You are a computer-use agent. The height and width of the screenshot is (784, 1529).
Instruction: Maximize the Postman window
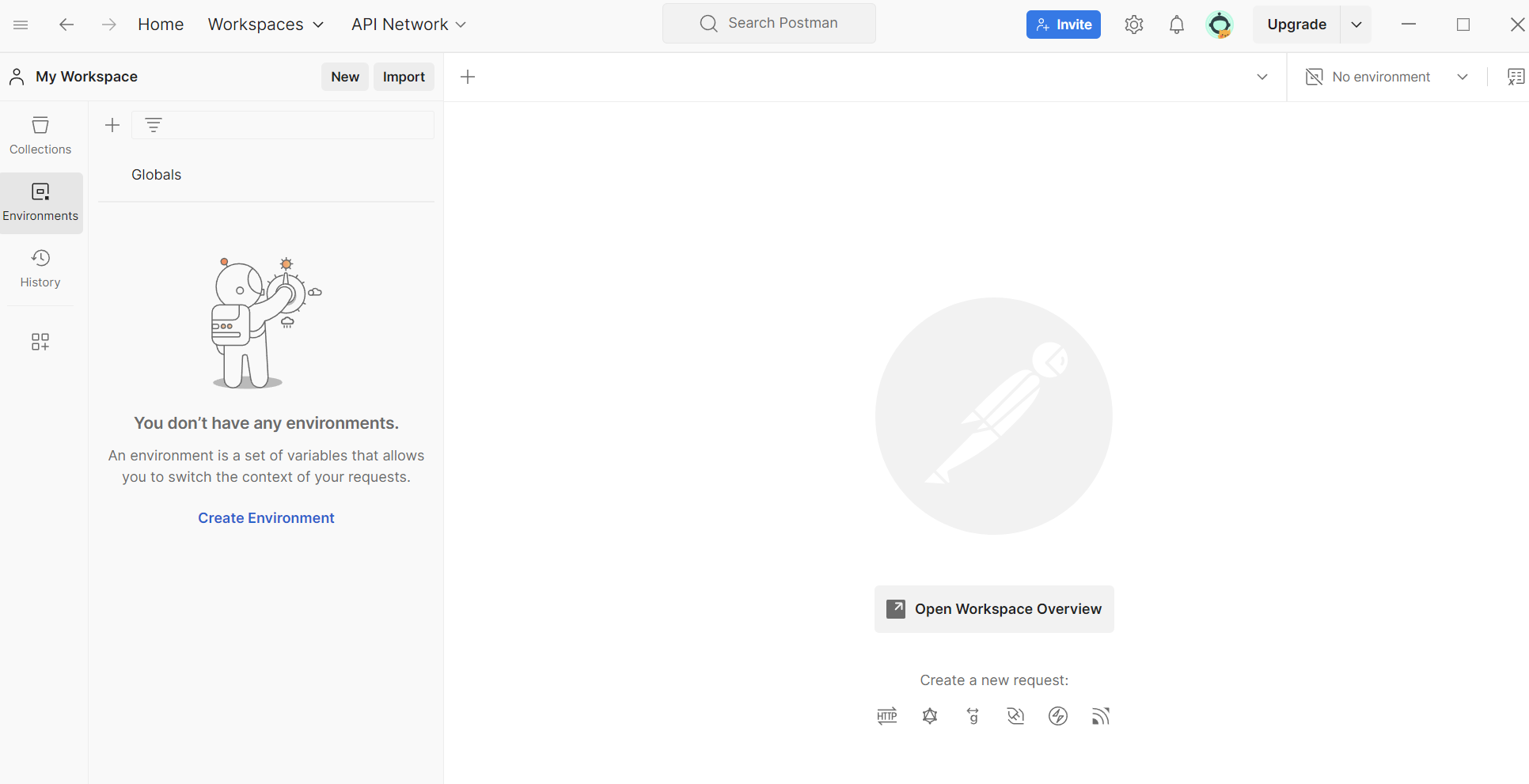pyautogui.click(x=1463, y=25)
